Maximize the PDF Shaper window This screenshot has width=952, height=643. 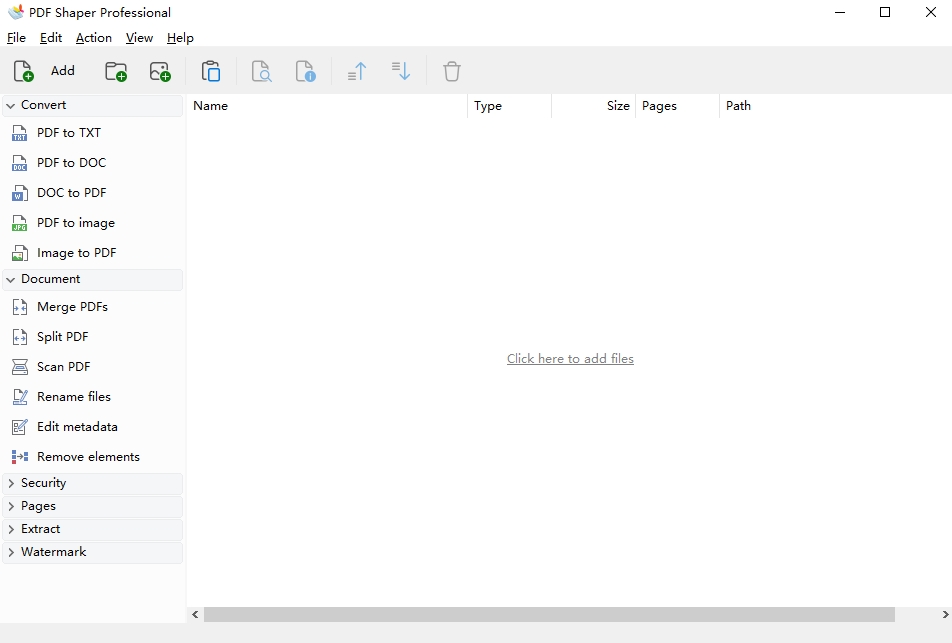(885, 12)
